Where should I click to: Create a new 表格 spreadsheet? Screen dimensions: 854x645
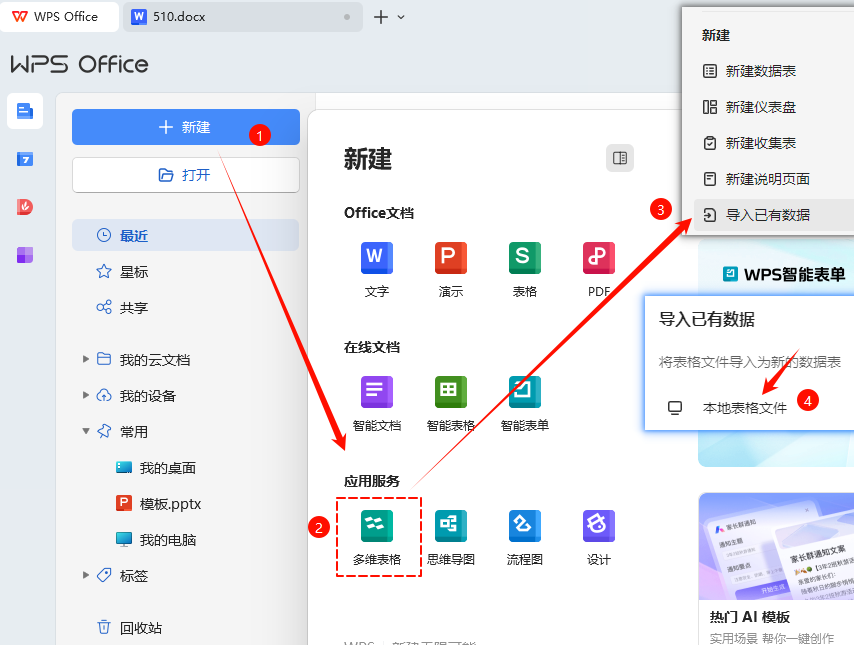pos(525,270)
